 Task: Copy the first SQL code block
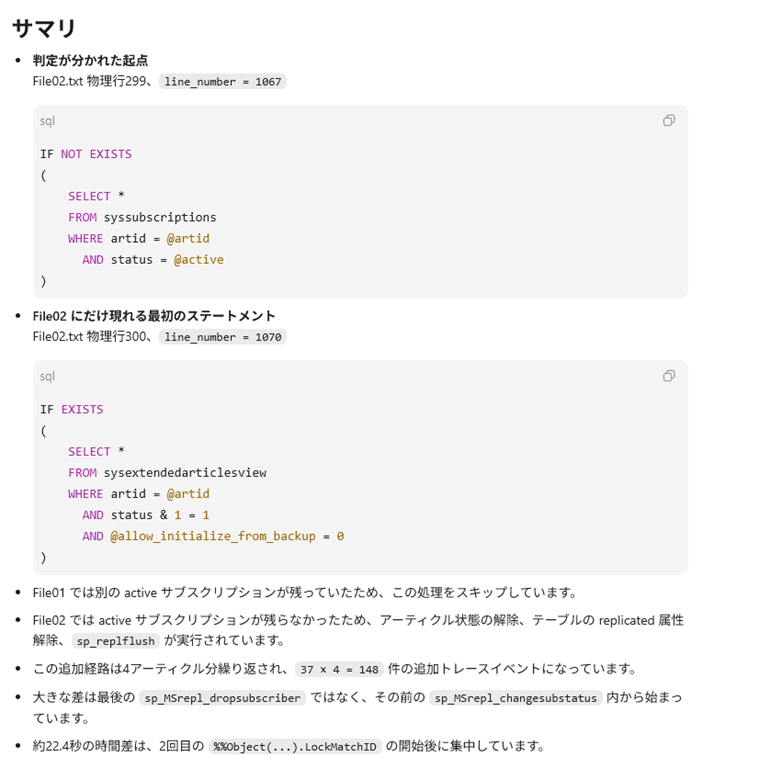pyautogui.click(x=669, y=120)
